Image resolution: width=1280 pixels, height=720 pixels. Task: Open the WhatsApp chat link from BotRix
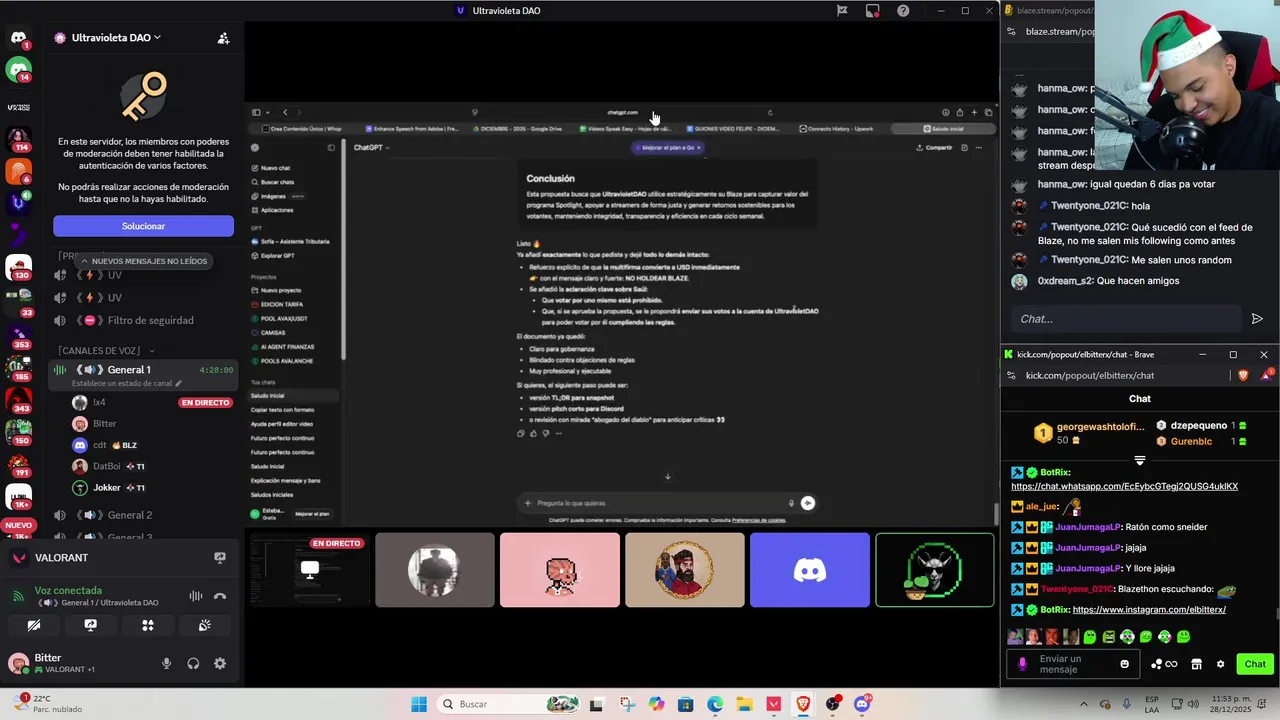point(1124,487)
